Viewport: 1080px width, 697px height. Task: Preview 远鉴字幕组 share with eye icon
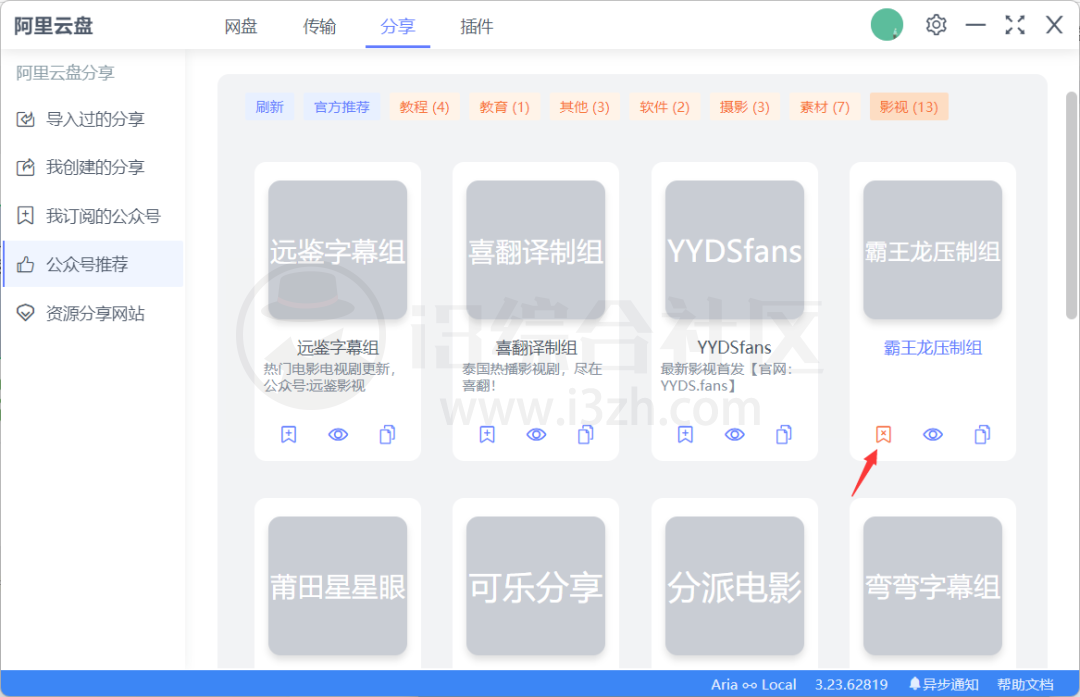pos(338,435)
